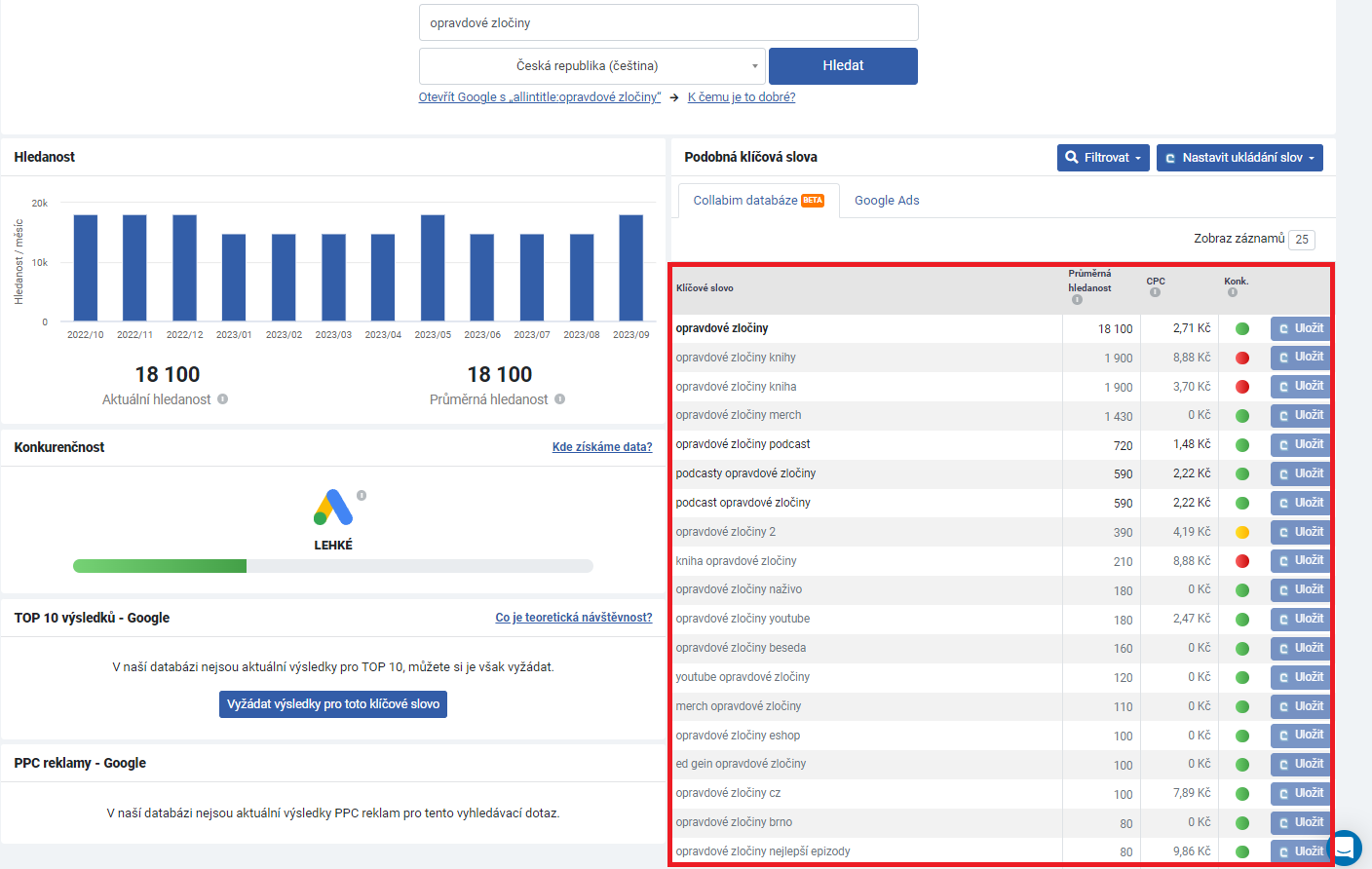Open Google allintitle:opravdové zločiny link
Viewport: 1372px width, 869px height.
(x=540, y=97)
